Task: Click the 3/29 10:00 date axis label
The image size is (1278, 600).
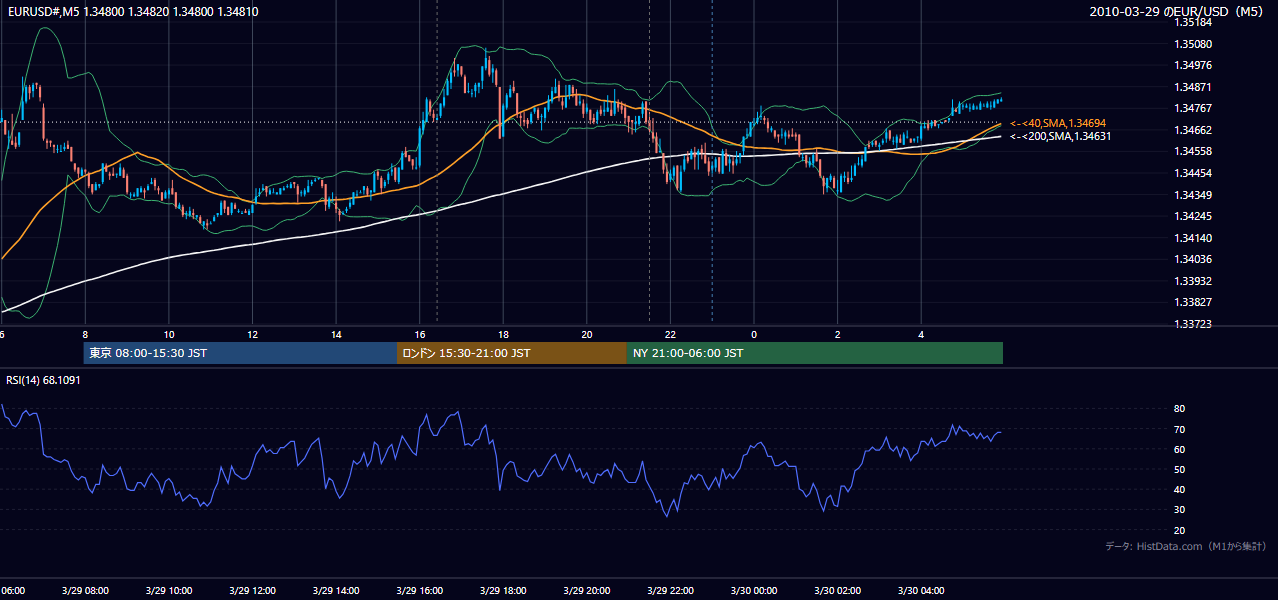Action: click(168, 591)
